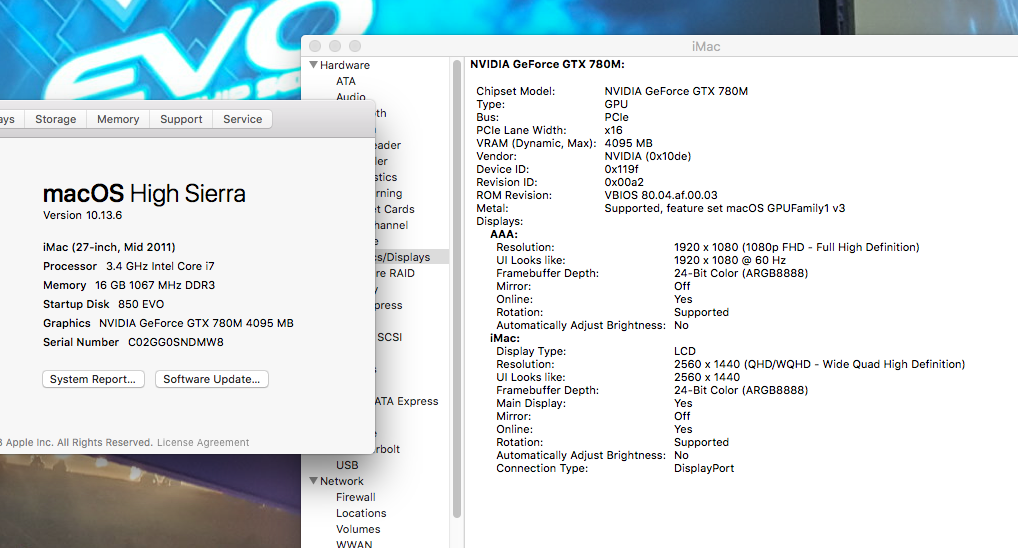Switch to the Storage tab
This screenshot has width=1018, height=548.
coord(55,119)
